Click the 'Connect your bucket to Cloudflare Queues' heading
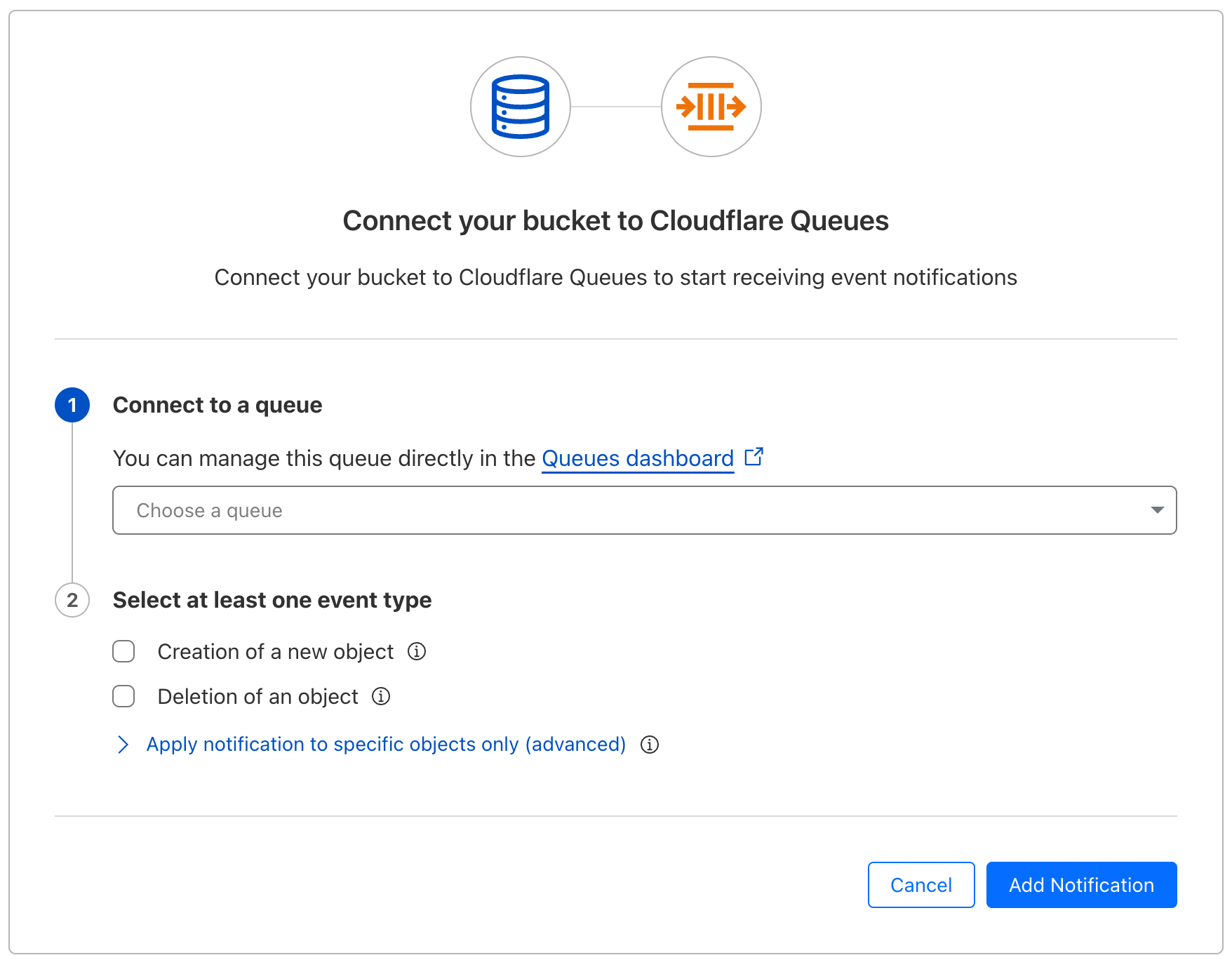Viewport: 1232px width, 967px height. [615, 221]
